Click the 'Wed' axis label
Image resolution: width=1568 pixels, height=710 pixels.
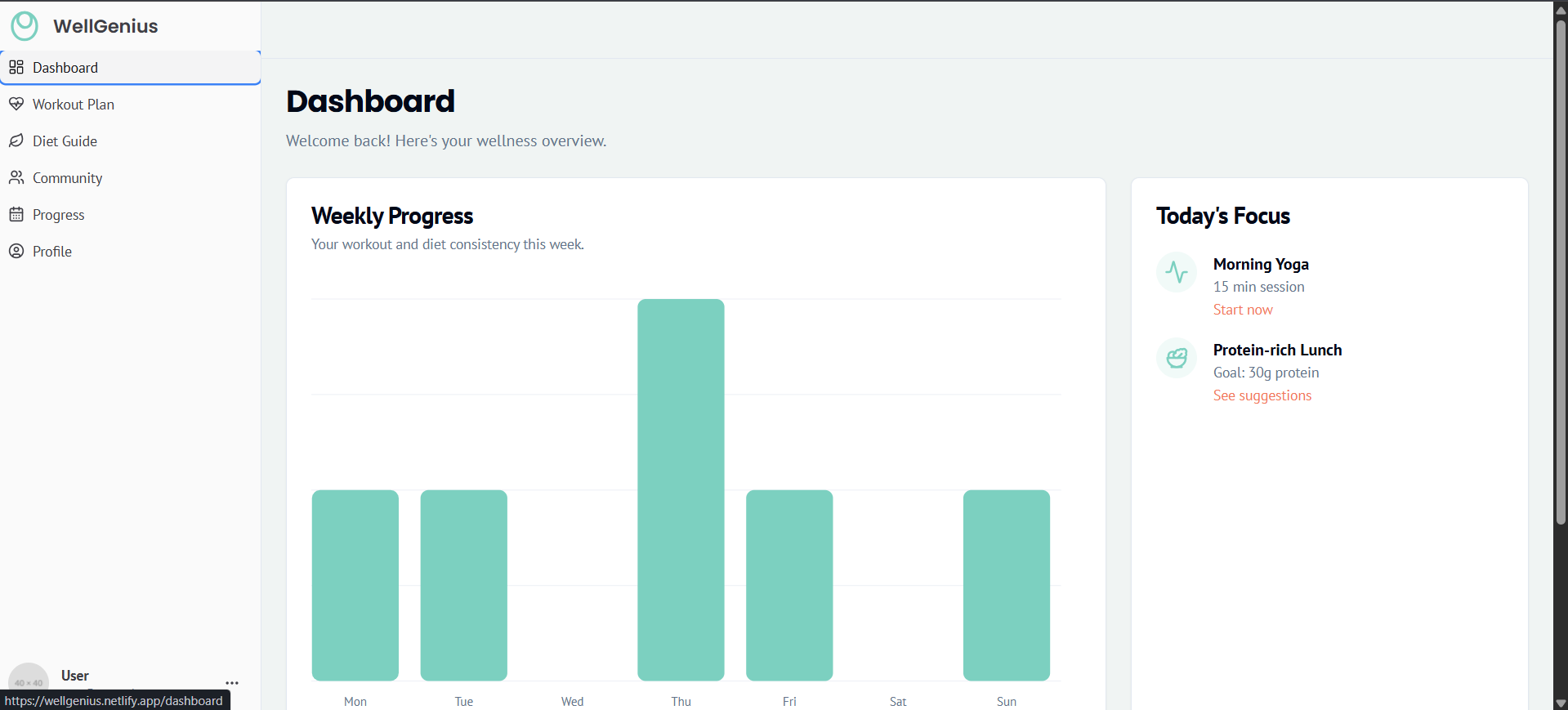tap(573, 702)
